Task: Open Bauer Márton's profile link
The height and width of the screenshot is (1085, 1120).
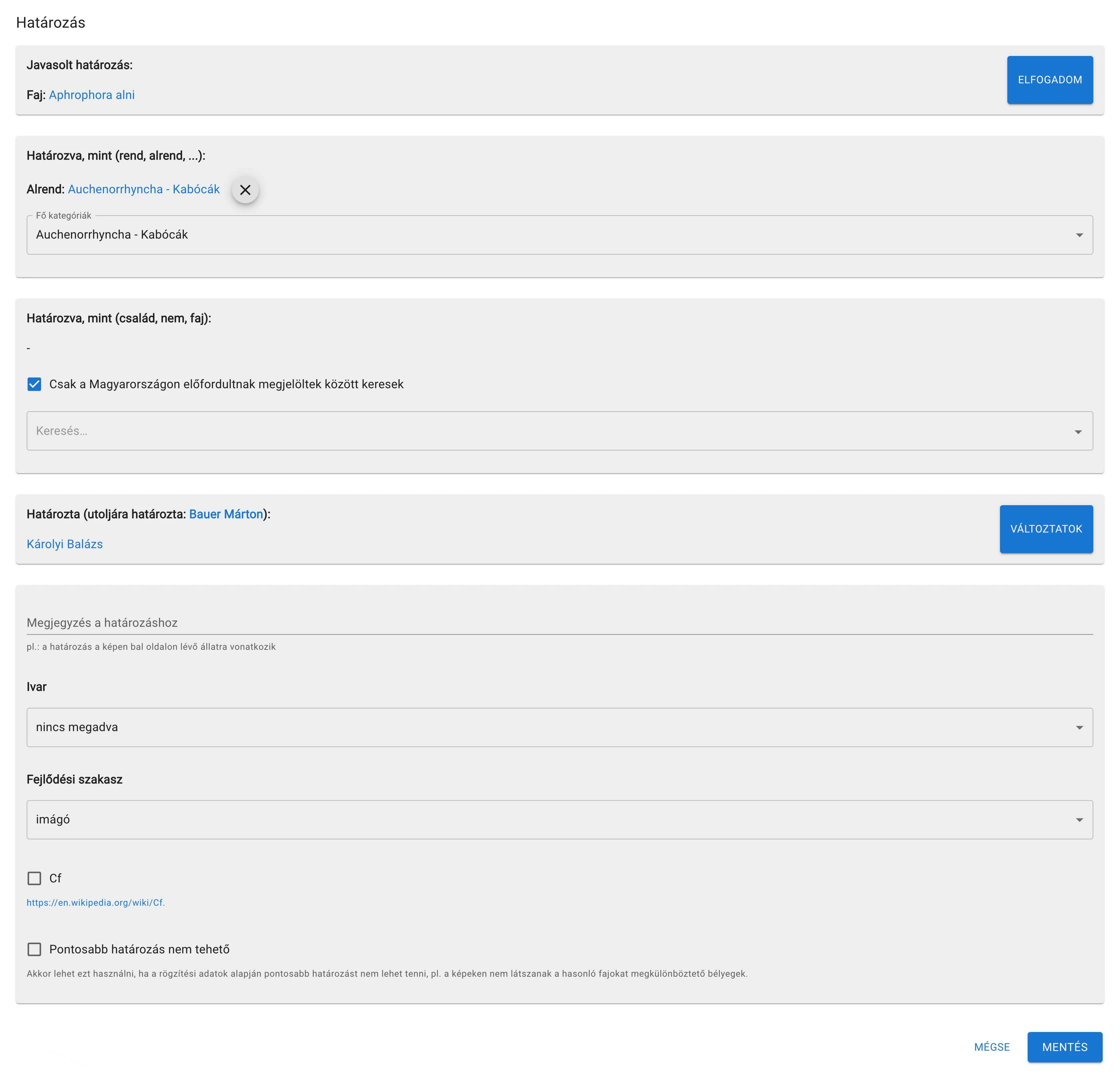Action: tap(226, 514)
